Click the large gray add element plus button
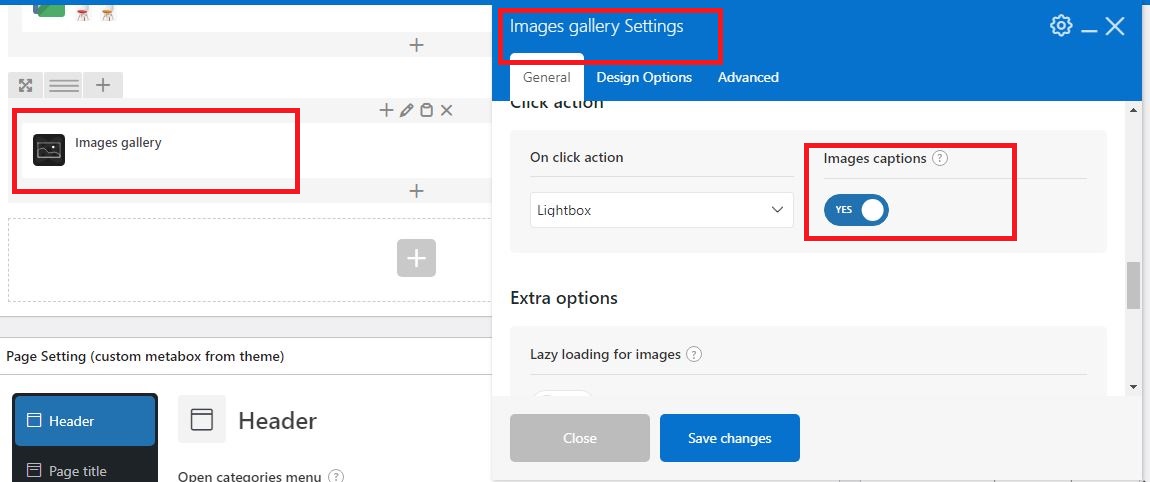Viewport: 1150px width, 482px height. [x=417, y=258]
